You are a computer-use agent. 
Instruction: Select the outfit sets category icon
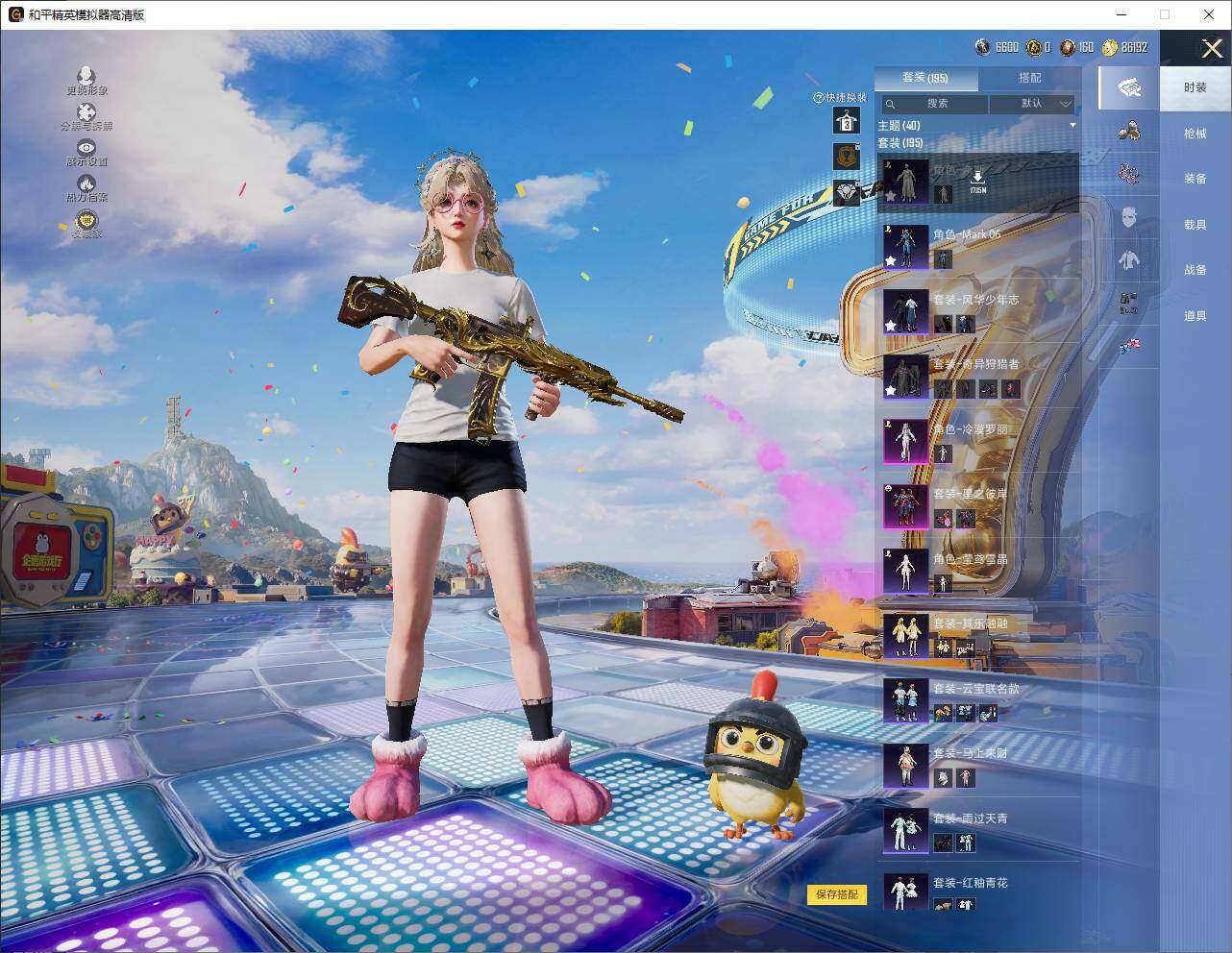1128,87
